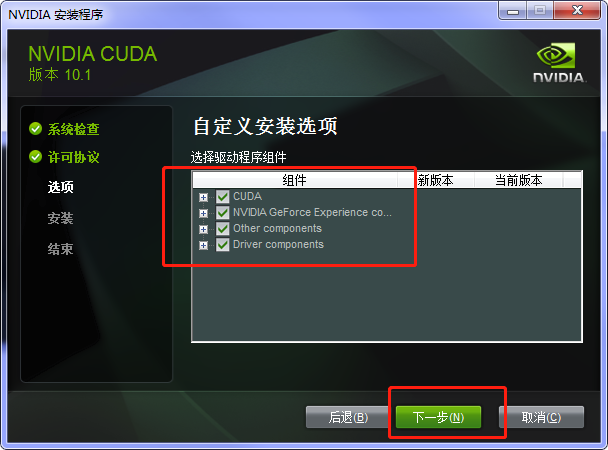The width and height of the screenshot is (608, 450).
Task: Uncheck the CUDA component checkbox
Action: click(x=223, y=197)
